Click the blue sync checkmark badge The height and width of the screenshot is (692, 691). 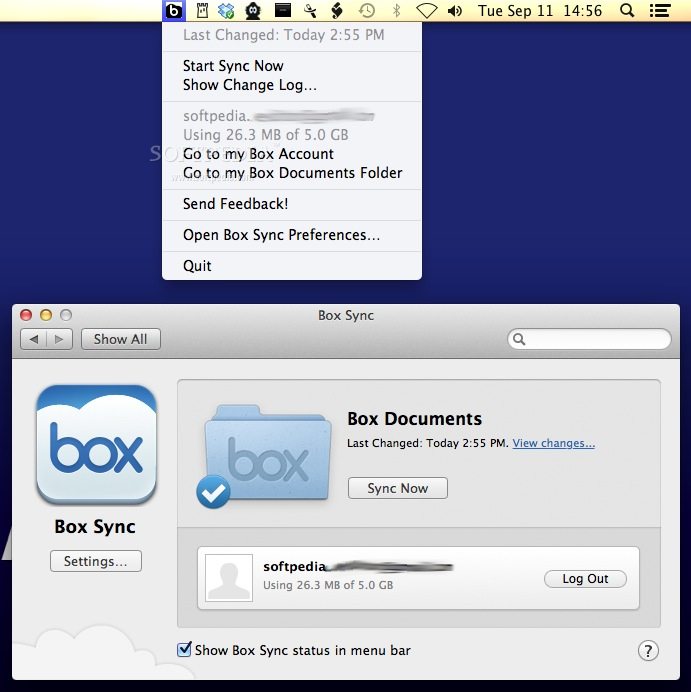(213, 492)
